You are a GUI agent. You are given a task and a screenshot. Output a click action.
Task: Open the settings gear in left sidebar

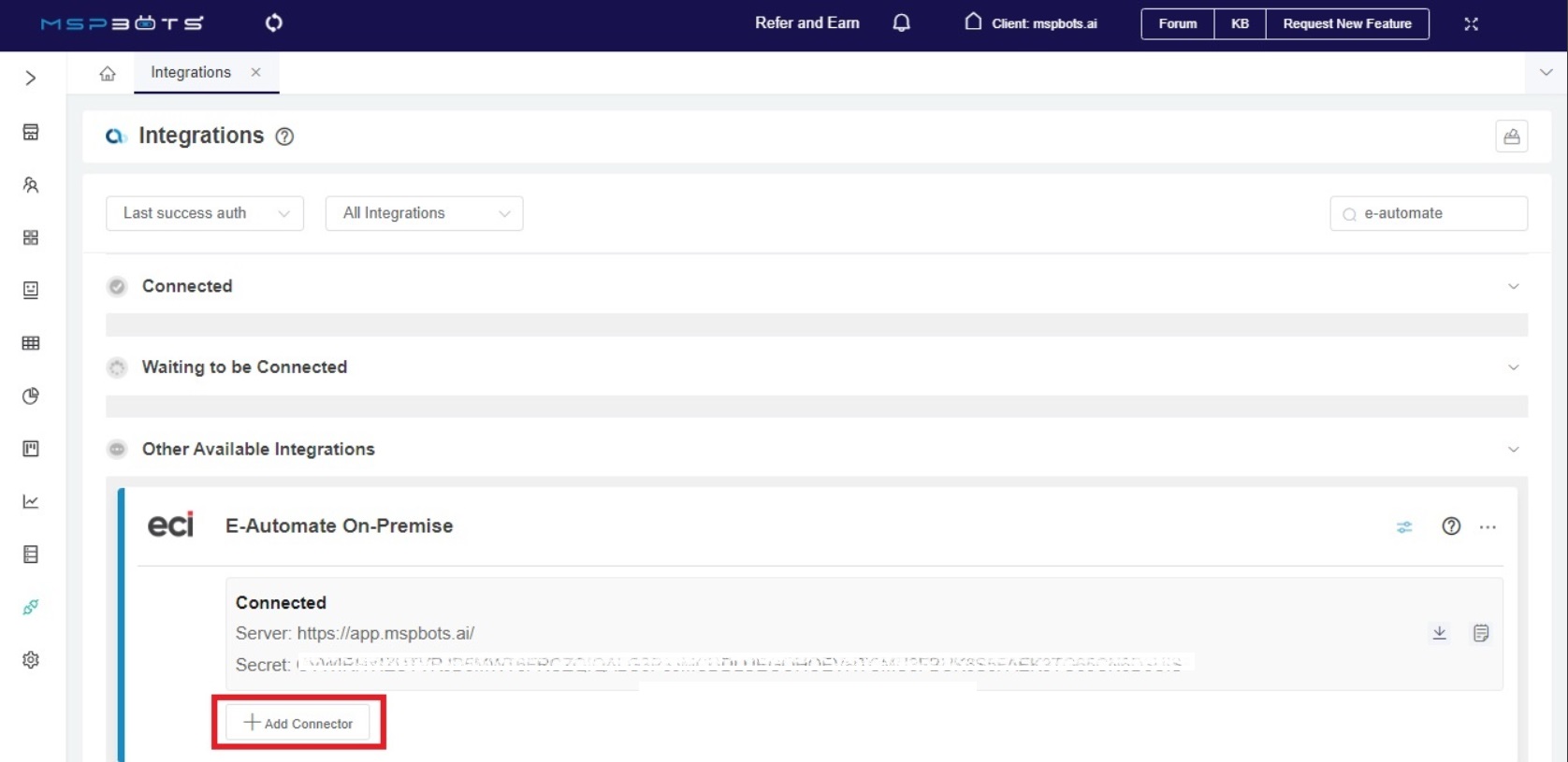point(31,660)
